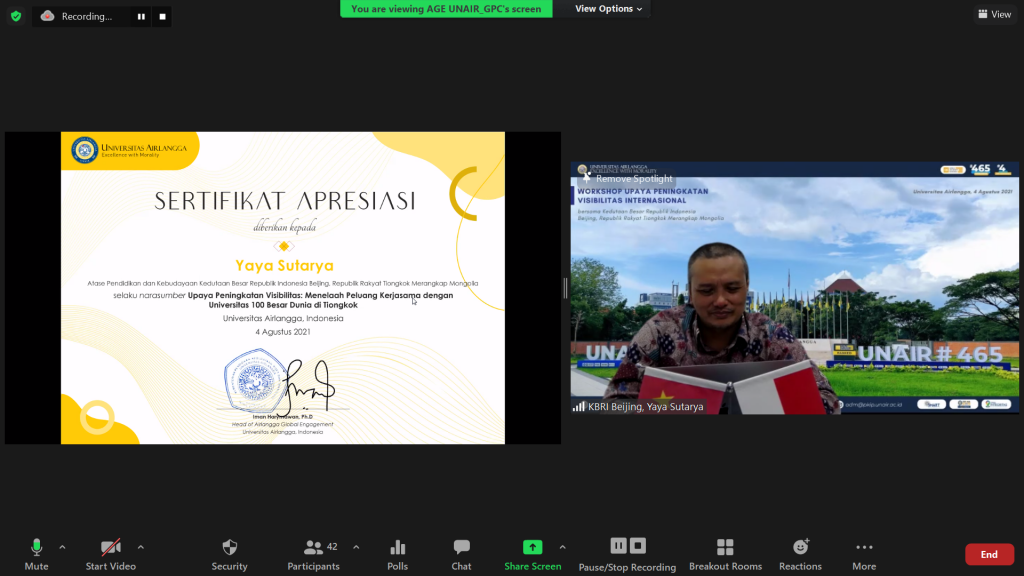Expand video options arrow beside Start Video
The width and height of the screenshot is (1024, 576).
(x=140, y=547)
